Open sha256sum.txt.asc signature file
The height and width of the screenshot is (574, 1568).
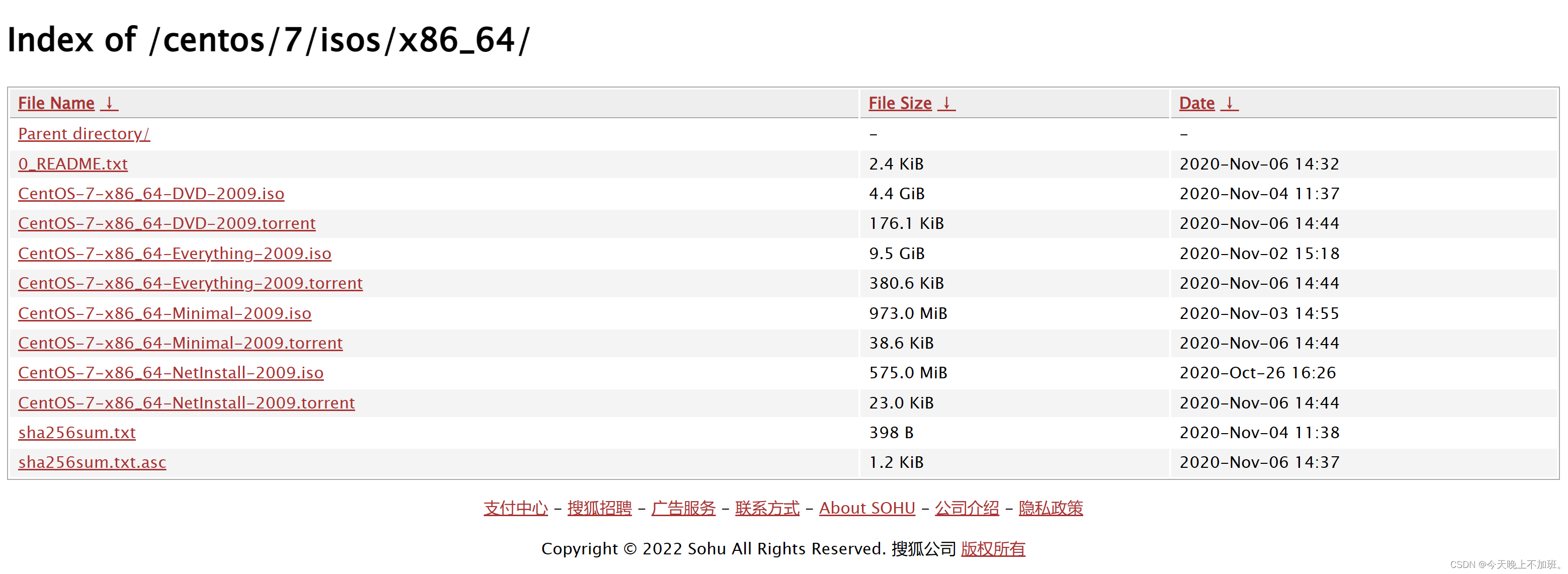tap(92, 462)
